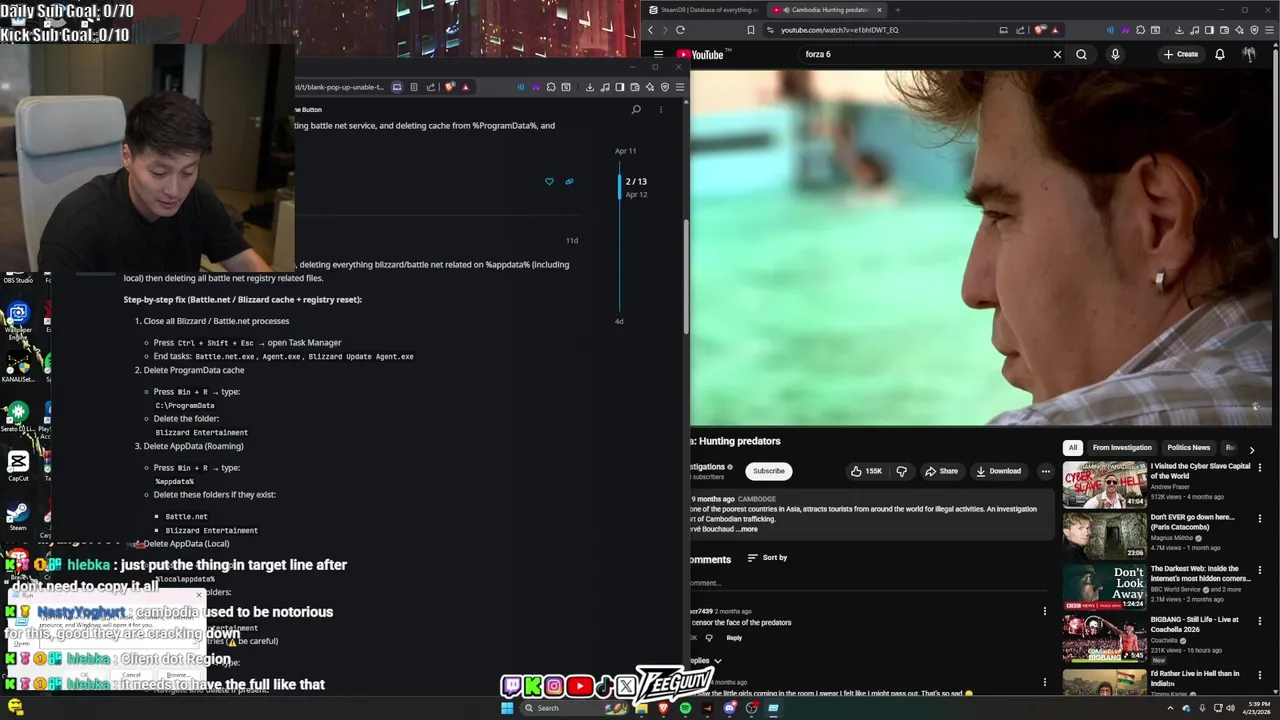
Task: Open comment options for the 'censor the face' comment
Action: click(x=1045, y=611)
